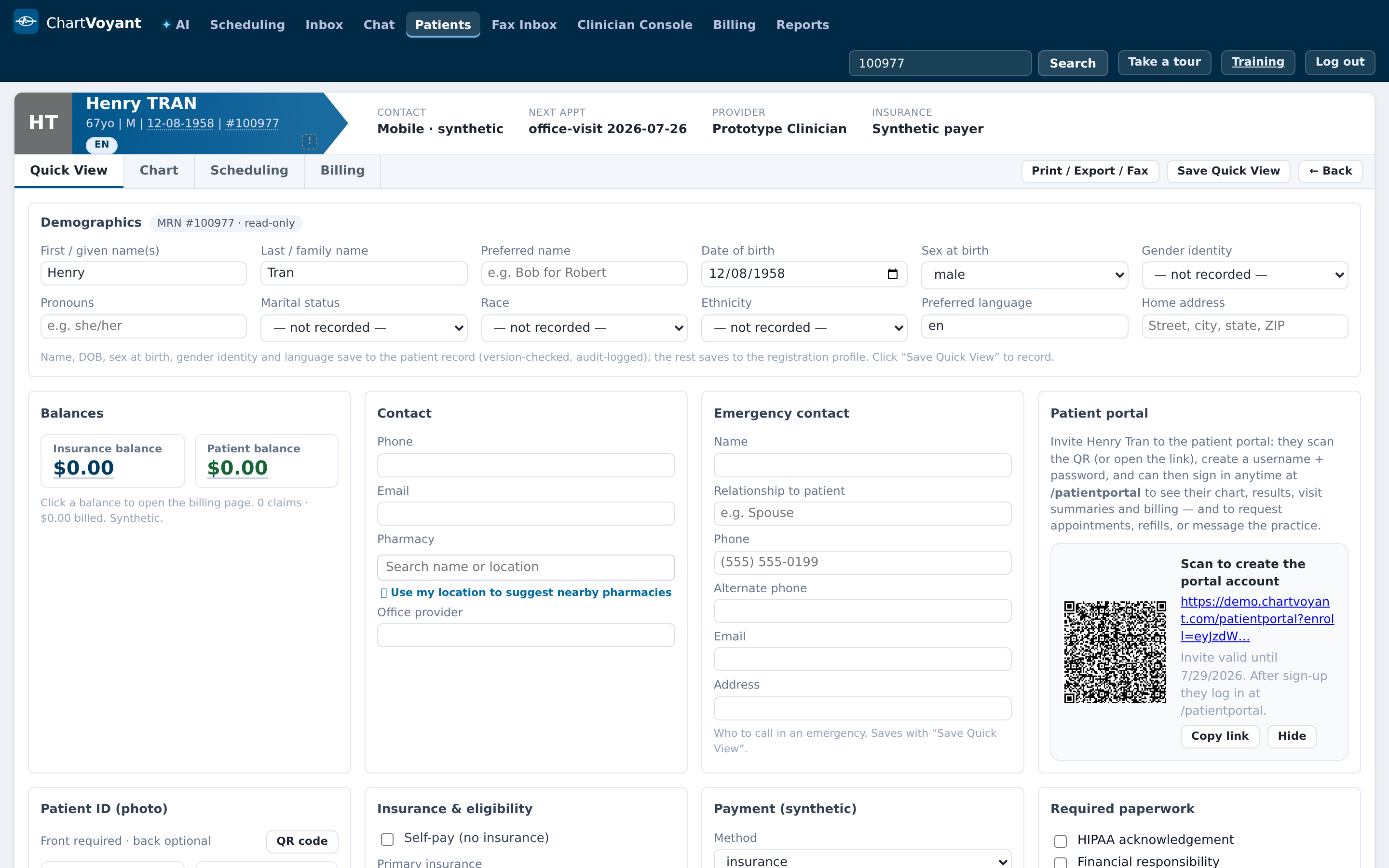
Task: Click the ChartVoyant logo icon
Action: [26, 22]
